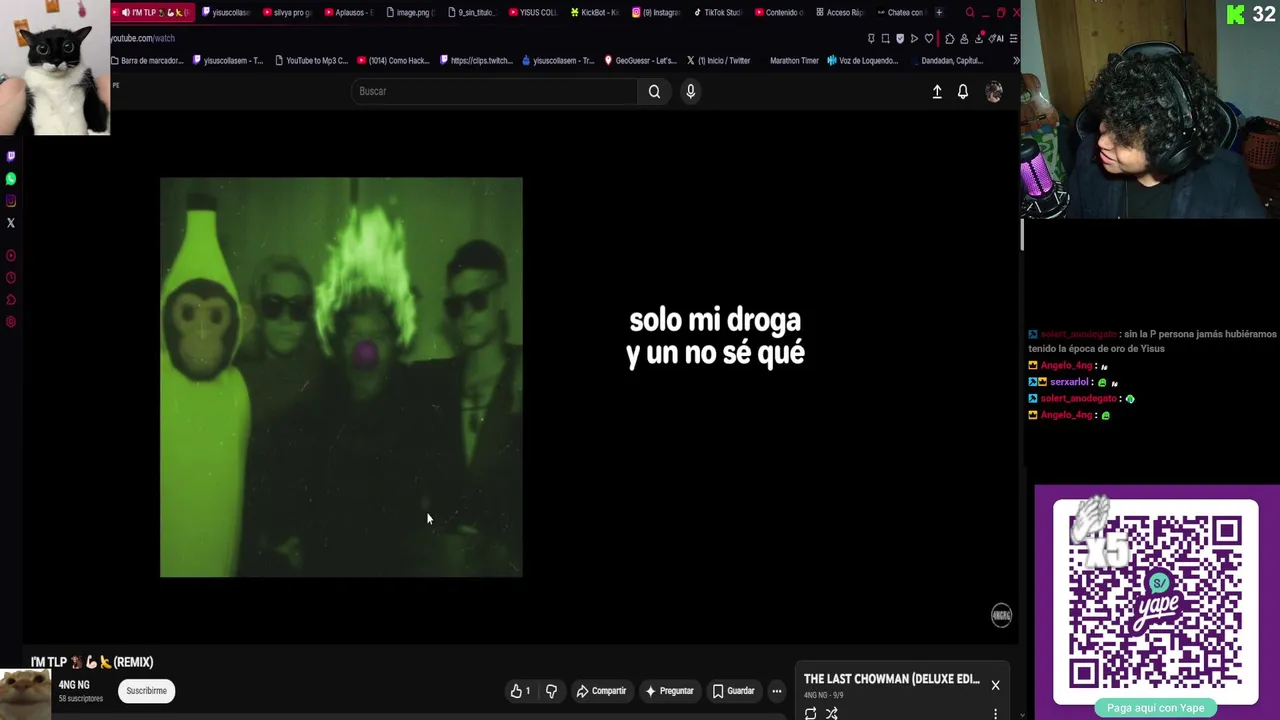Click the video player album art

click(x=341, y=377)
